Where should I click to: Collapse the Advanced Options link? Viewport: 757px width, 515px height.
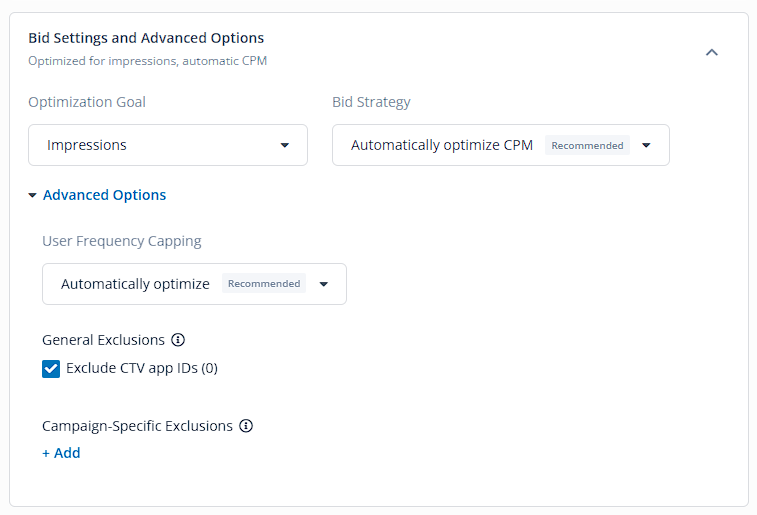click(x=104, y=195)
